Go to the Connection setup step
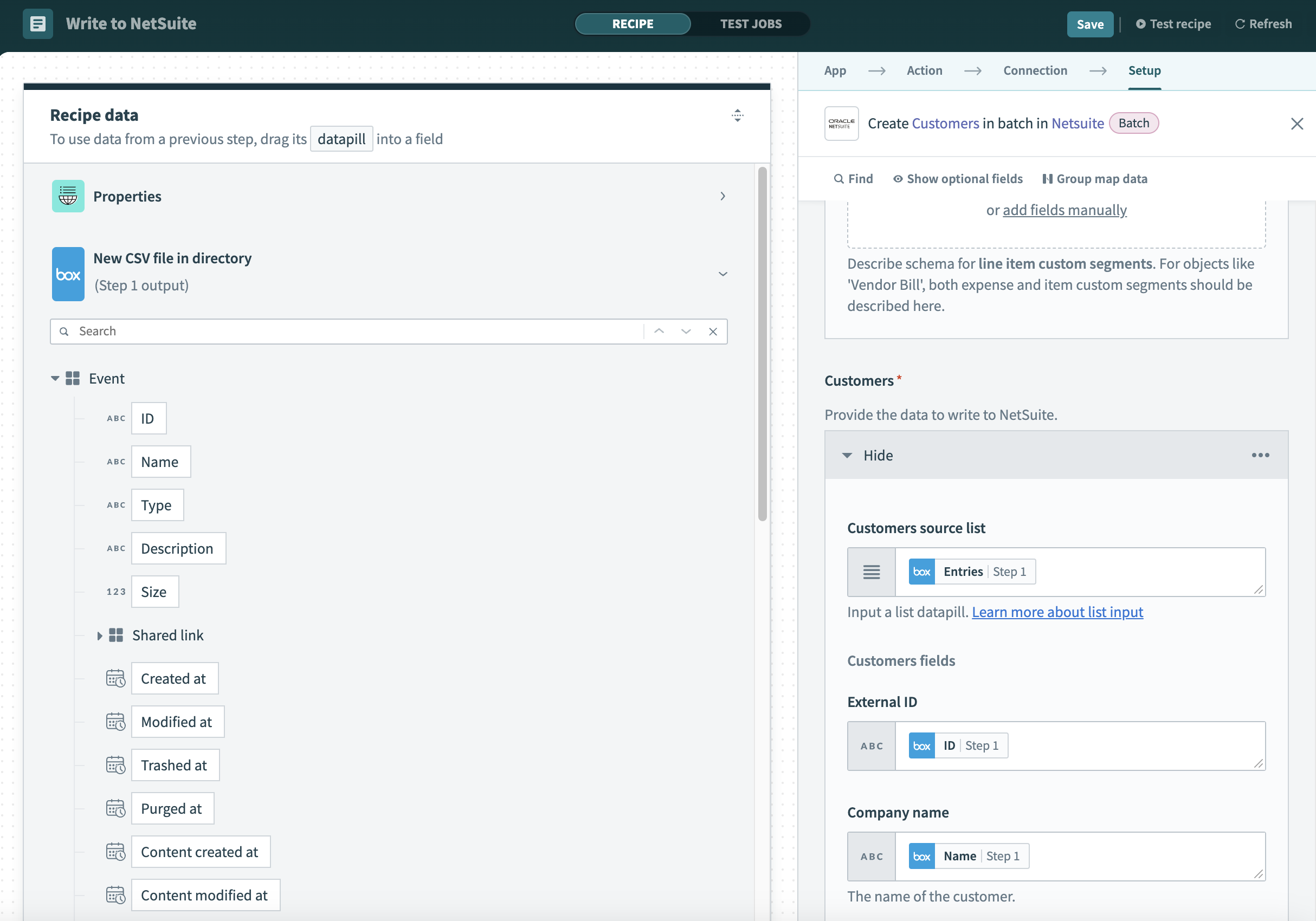The height and width of the screenshot is (921, 1316). click(1035, 70)
